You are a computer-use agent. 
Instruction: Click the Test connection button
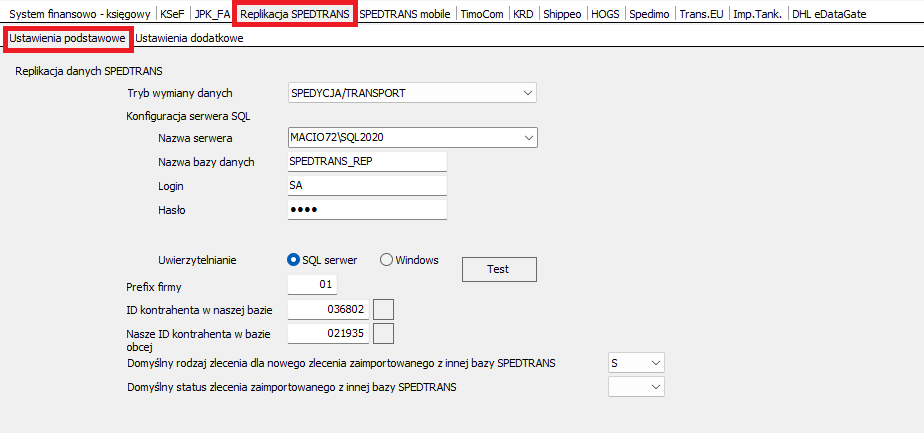(x=498, y=269)
